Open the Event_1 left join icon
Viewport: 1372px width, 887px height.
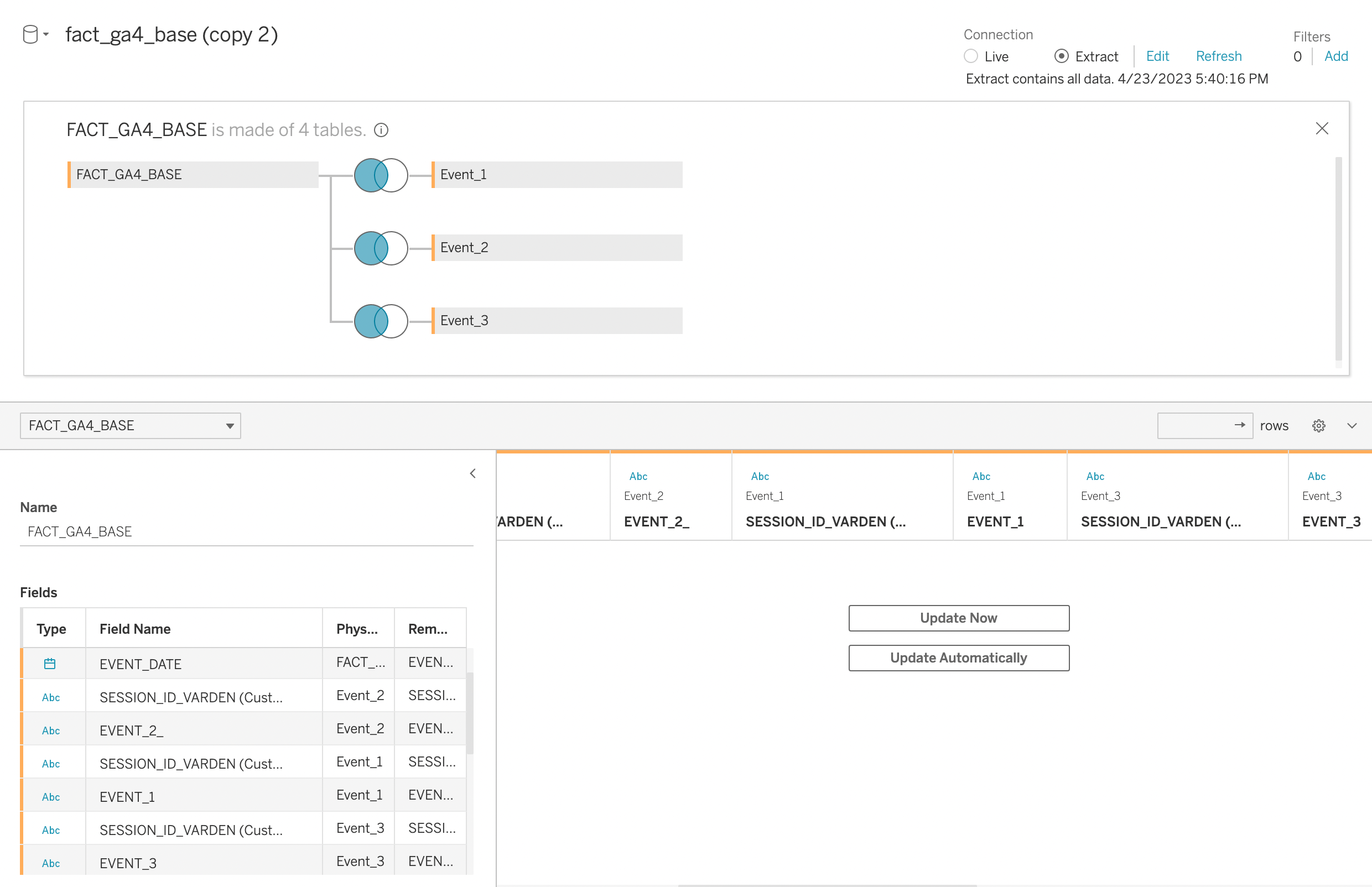[381, 175]
